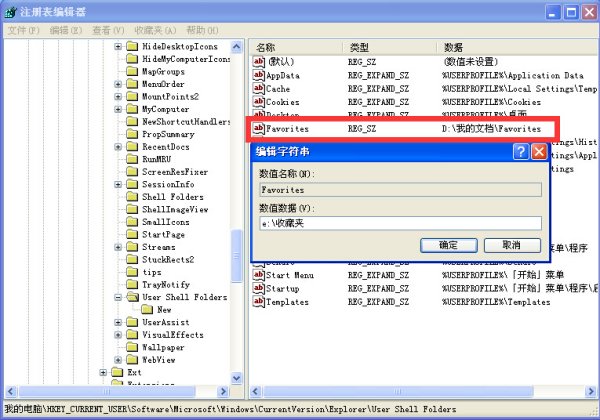Click the tree pane scroll down arrow
The height and width of the screenshot is (420, 600).
237,378
